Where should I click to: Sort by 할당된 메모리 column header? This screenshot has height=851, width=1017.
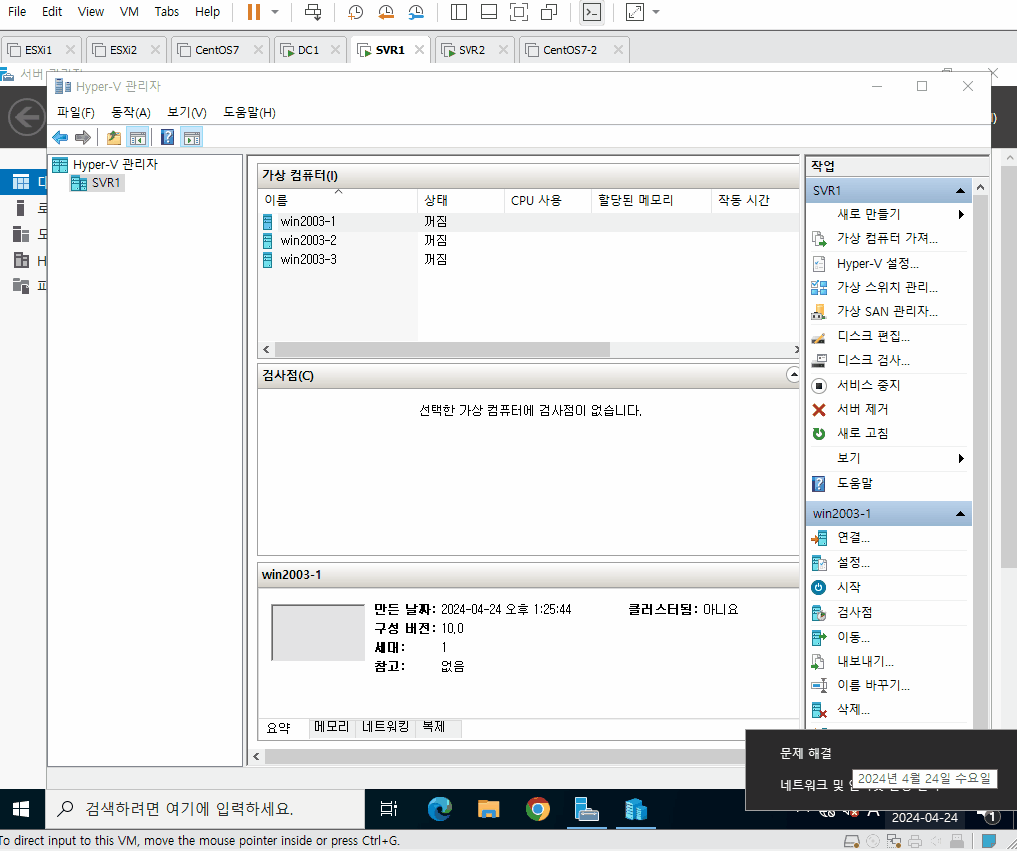tap(651, 200)
